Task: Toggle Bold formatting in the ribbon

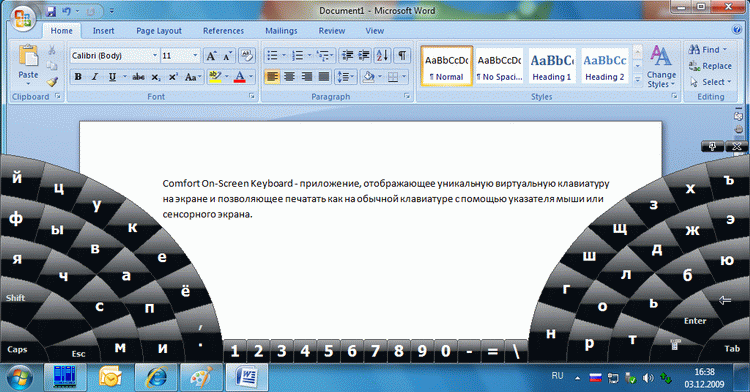Action: coord(78,76)
